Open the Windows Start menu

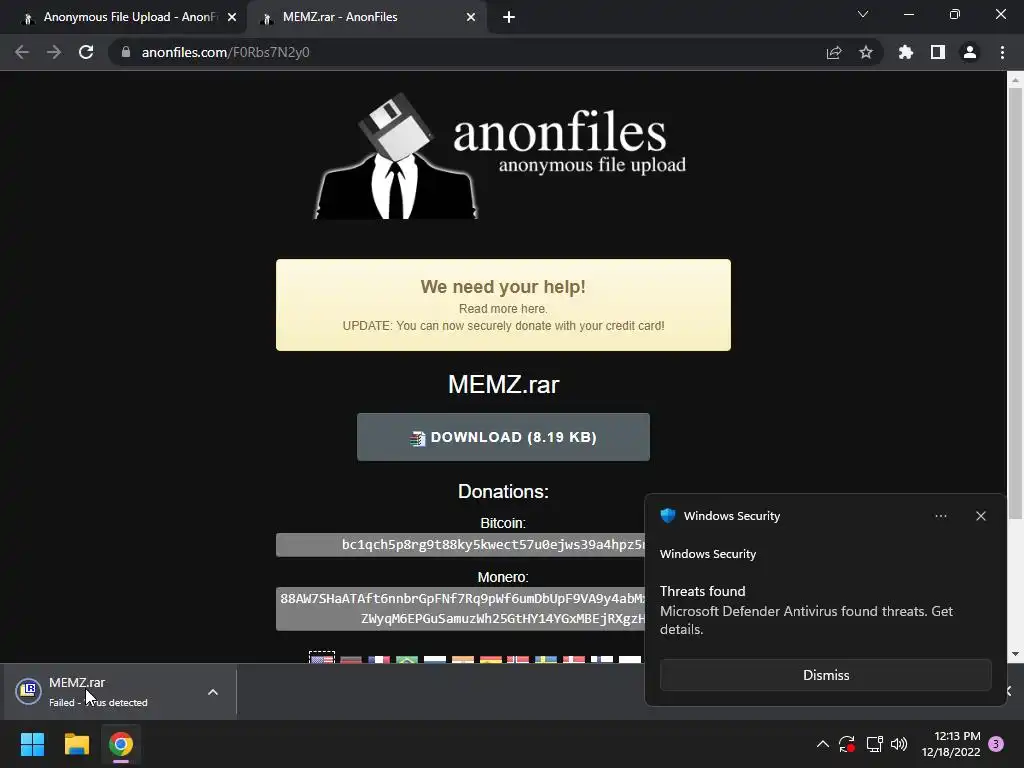point(32,744)
